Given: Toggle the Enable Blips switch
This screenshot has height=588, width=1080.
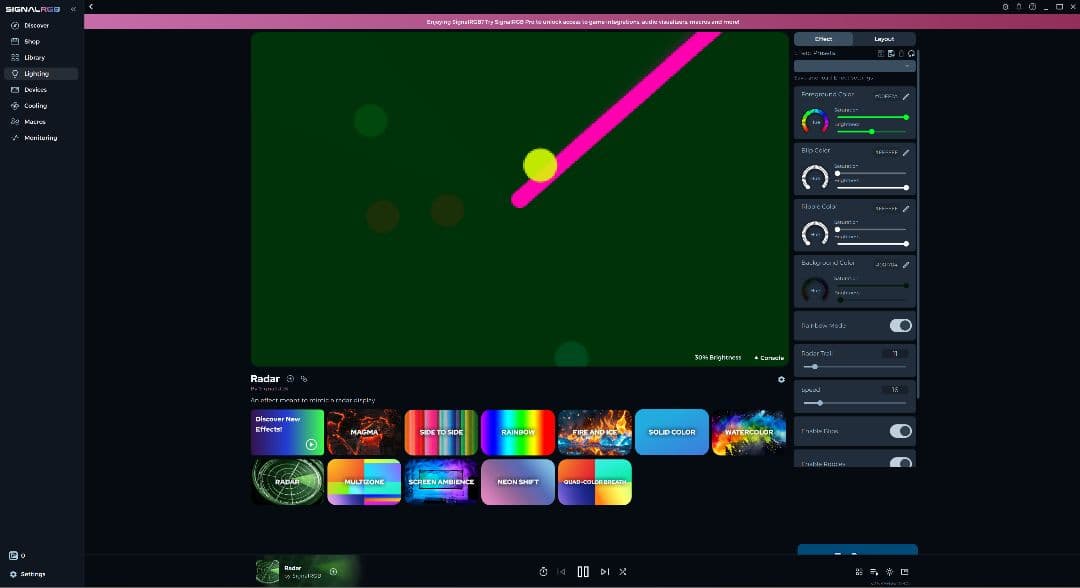Looking at the screenshot, I should (900, 431).
